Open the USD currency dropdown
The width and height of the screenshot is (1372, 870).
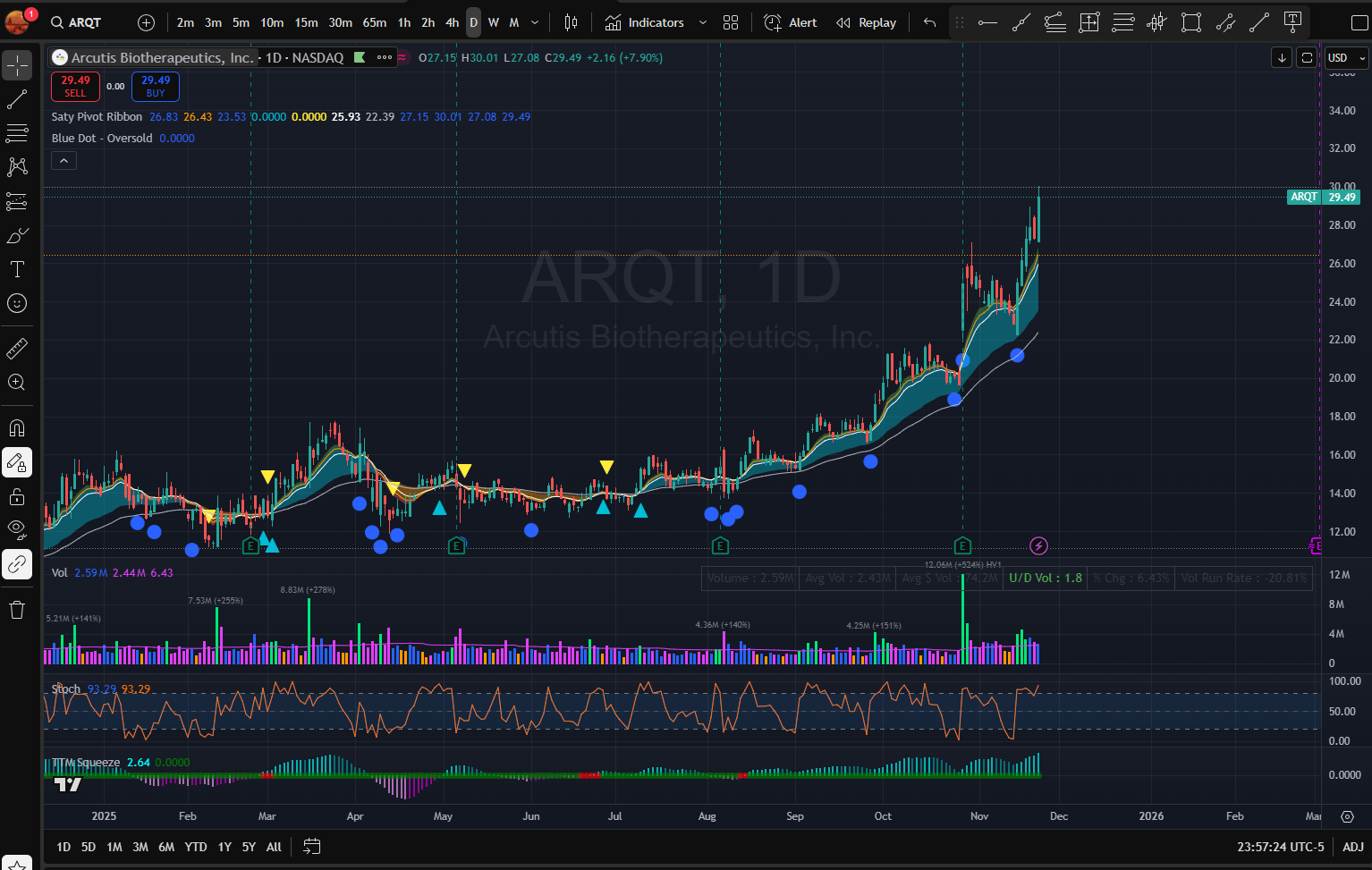point(1346,57)
